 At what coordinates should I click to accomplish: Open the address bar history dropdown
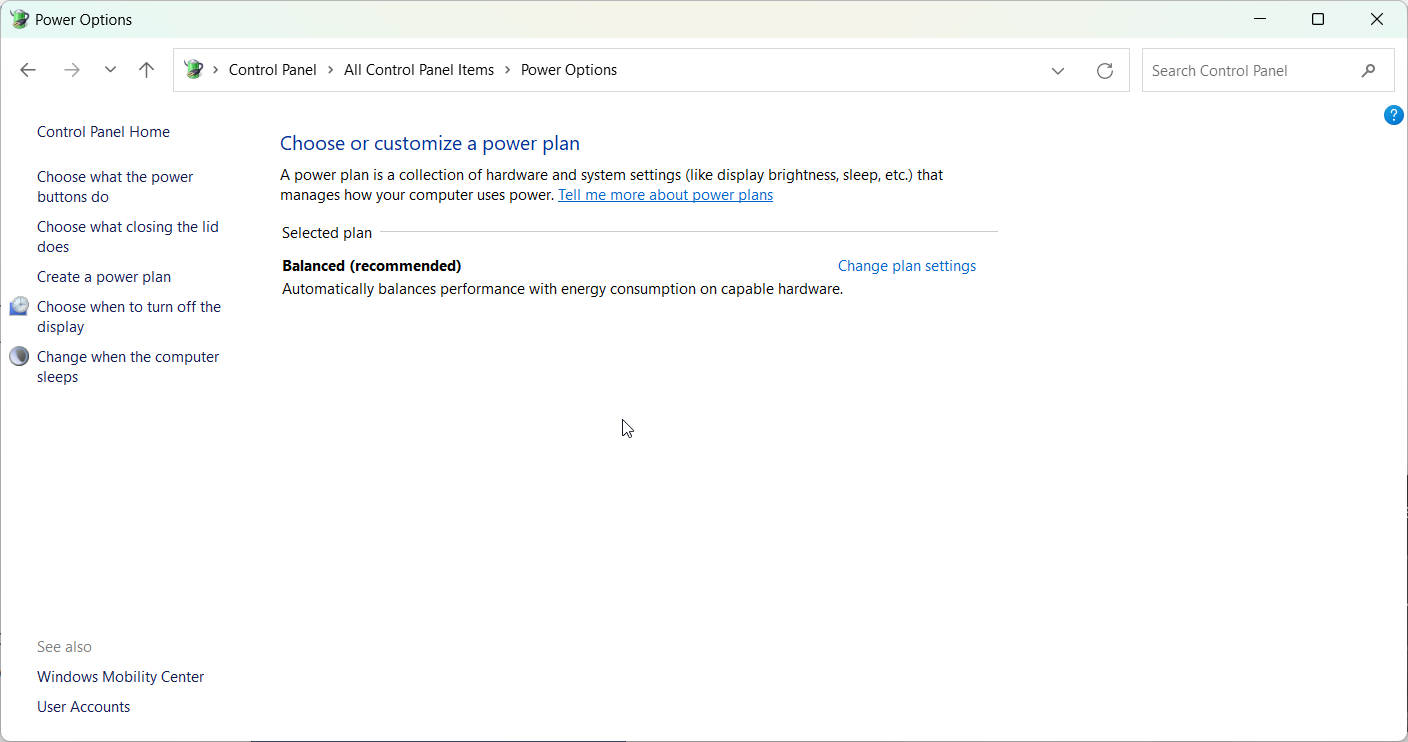coord(1057,70)
